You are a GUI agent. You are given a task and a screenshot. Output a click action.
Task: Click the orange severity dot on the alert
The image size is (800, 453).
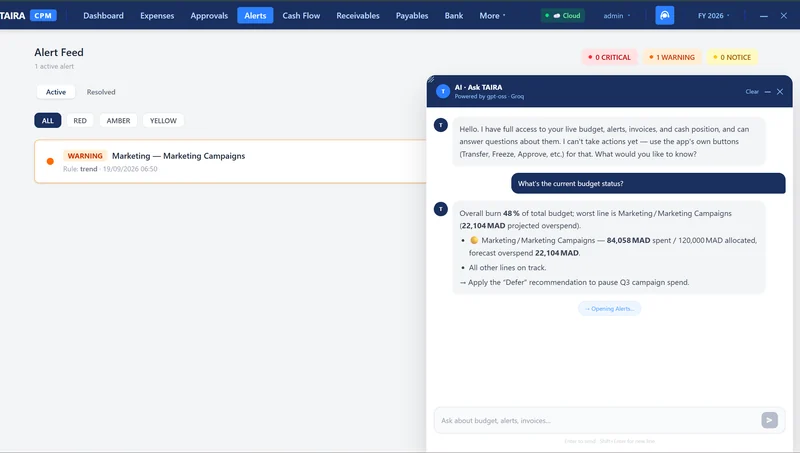pyautogui.click(x=50, y=161)
